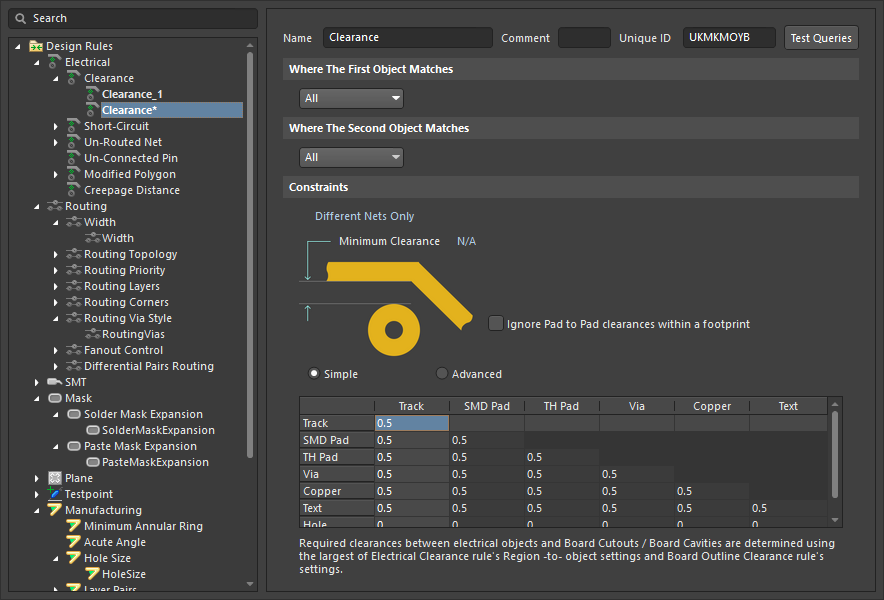The image size is (884, 600).
Task: Click the Copper column header
Action: 711,406
